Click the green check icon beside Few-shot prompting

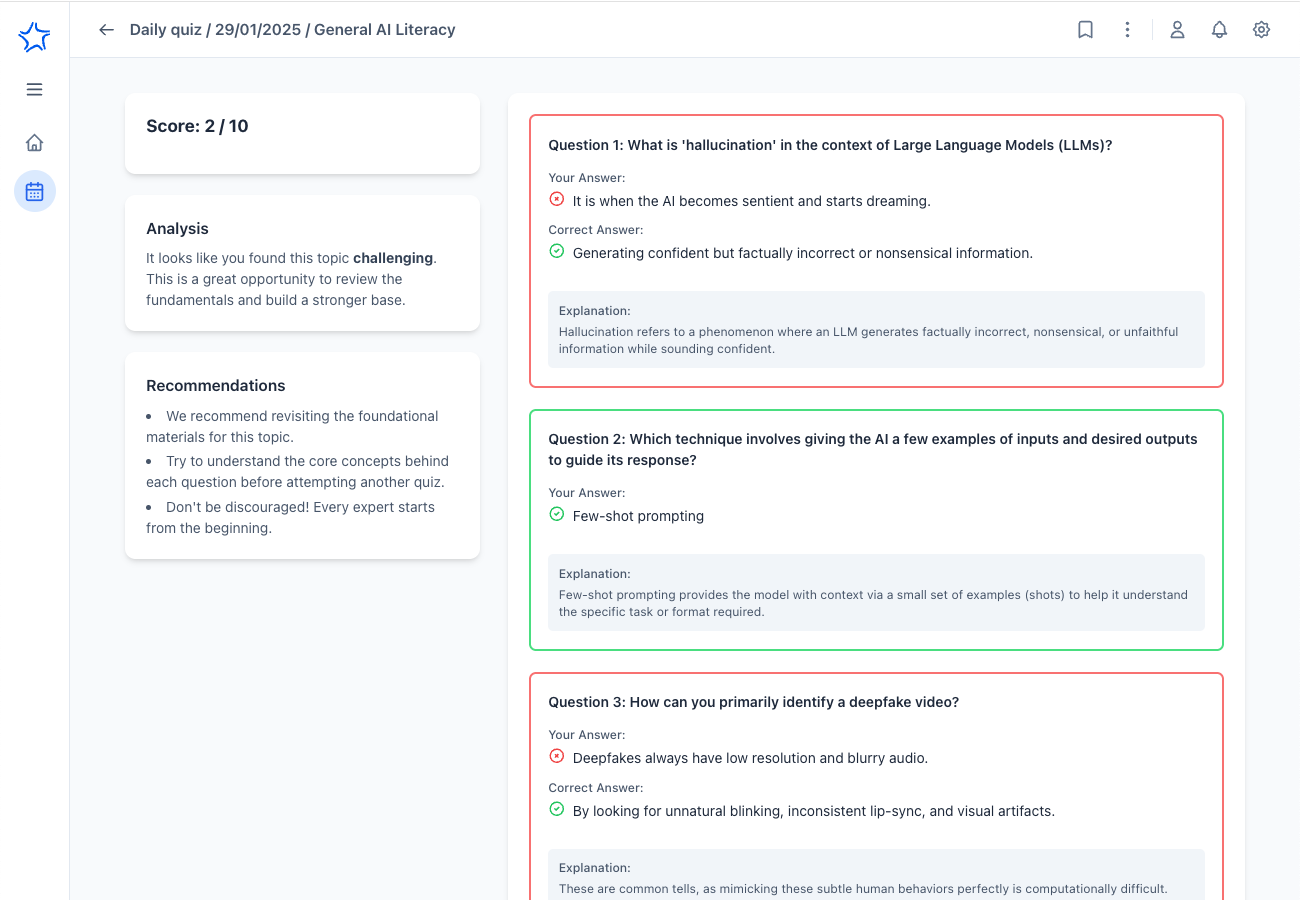pos(557,514)
